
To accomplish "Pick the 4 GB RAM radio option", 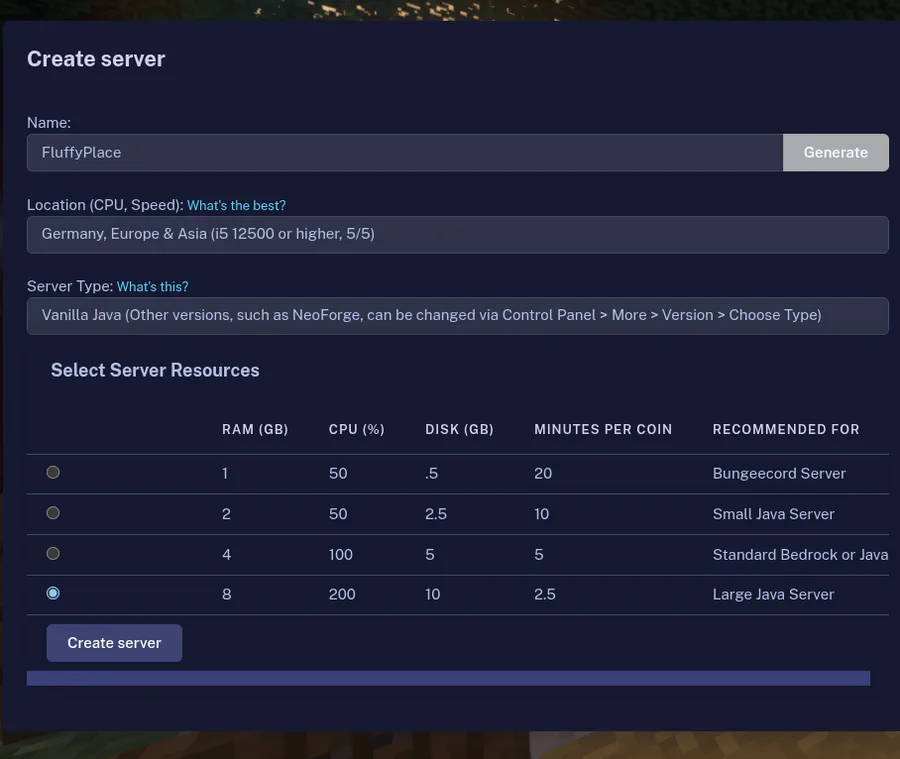I will [x=53, y=553].
